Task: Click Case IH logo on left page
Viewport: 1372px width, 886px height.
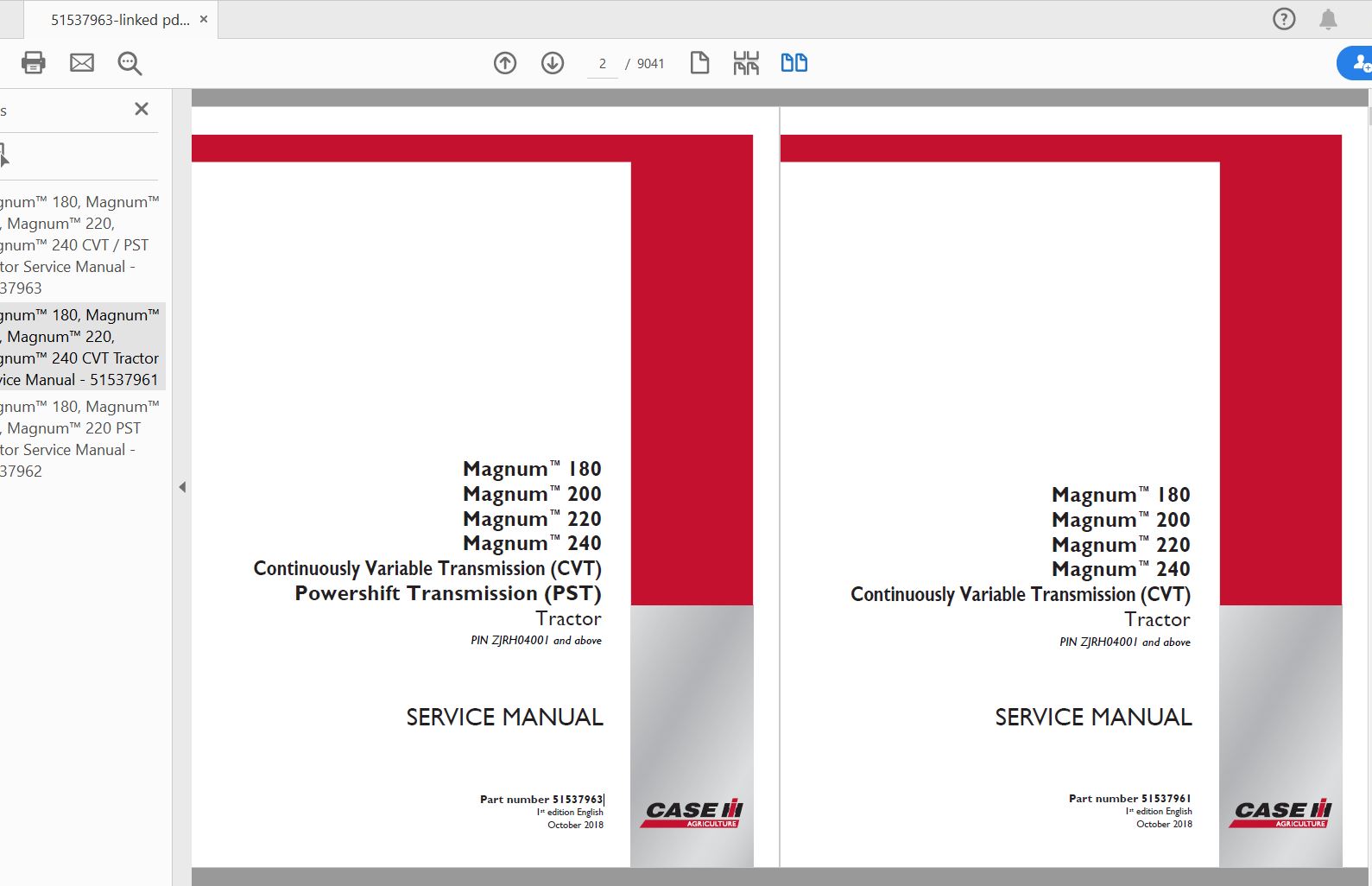Action: click(692, 813)
